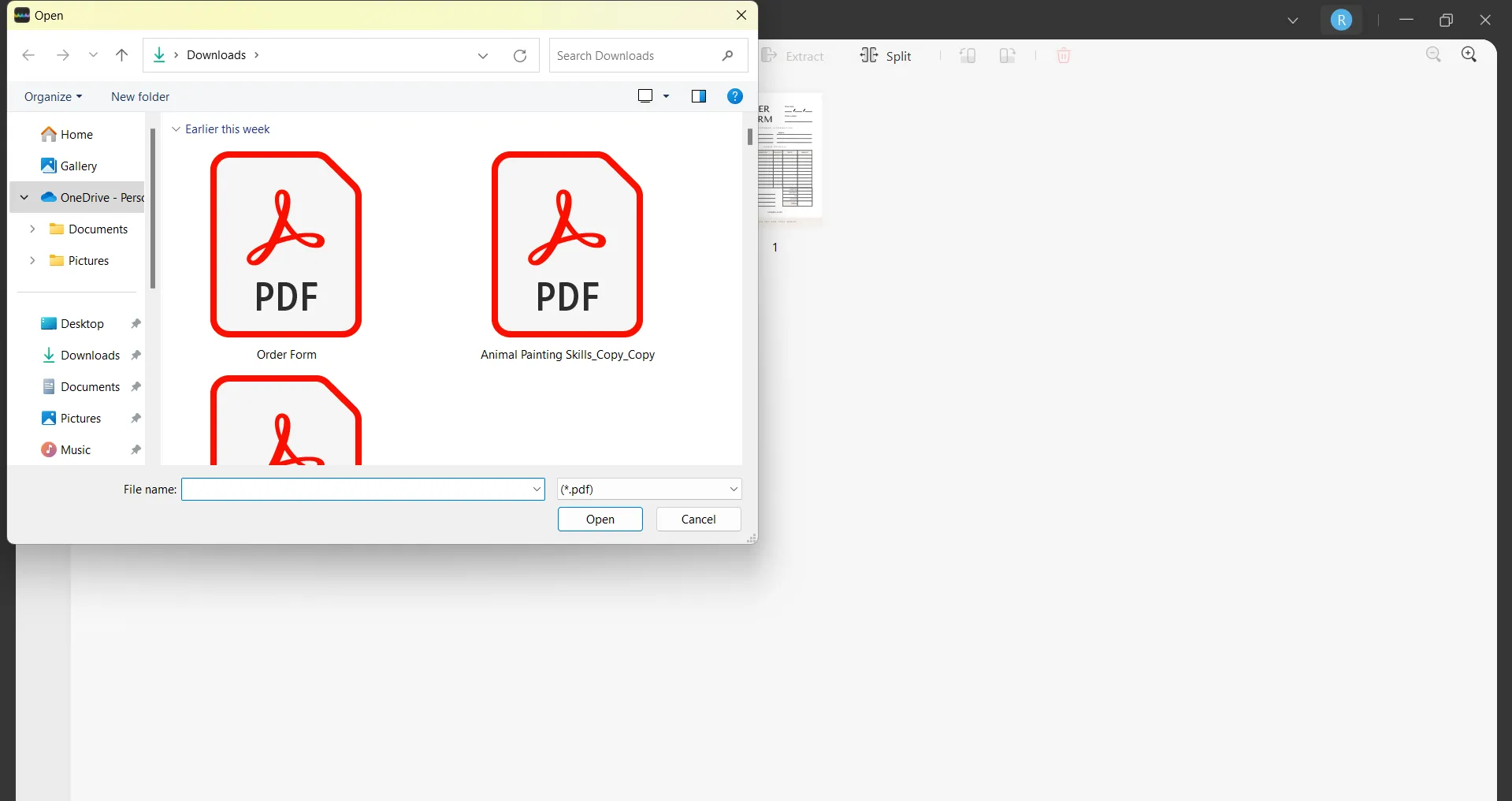This screenshot has width=1512, height=801.
Task: Select the Order Form PDF file
Action: point(286,256)
